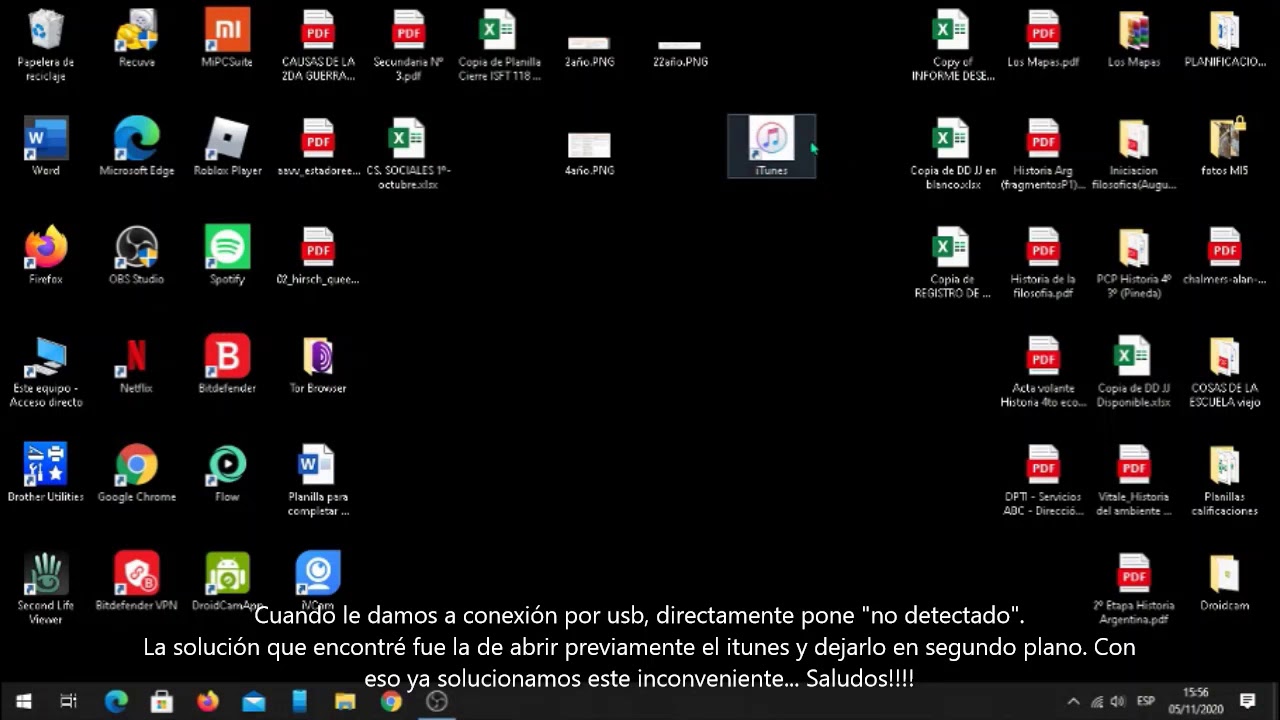Open the fotos MI5 folder
The image size is (1280, 720).
click(1225, 147)
